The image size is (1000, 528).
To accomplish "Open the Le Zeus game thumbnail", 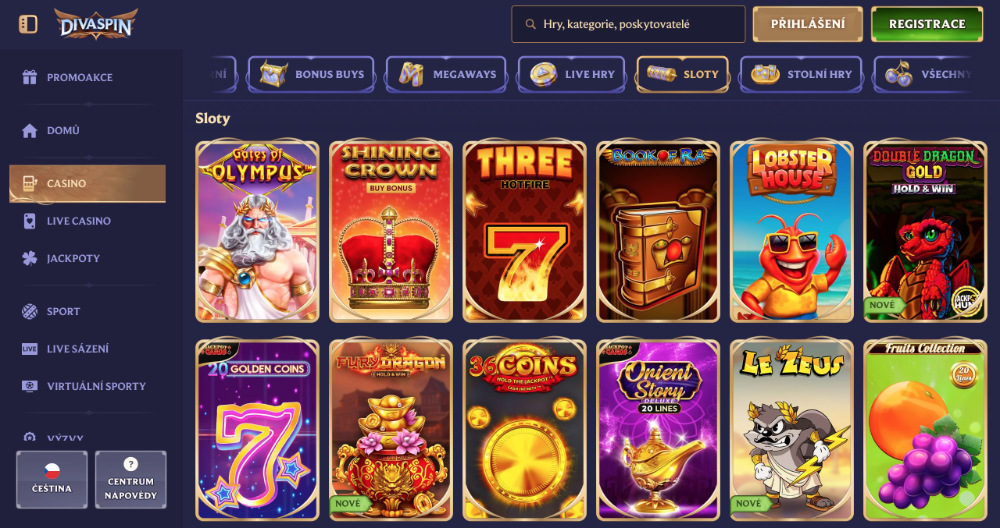I will 791,430.
